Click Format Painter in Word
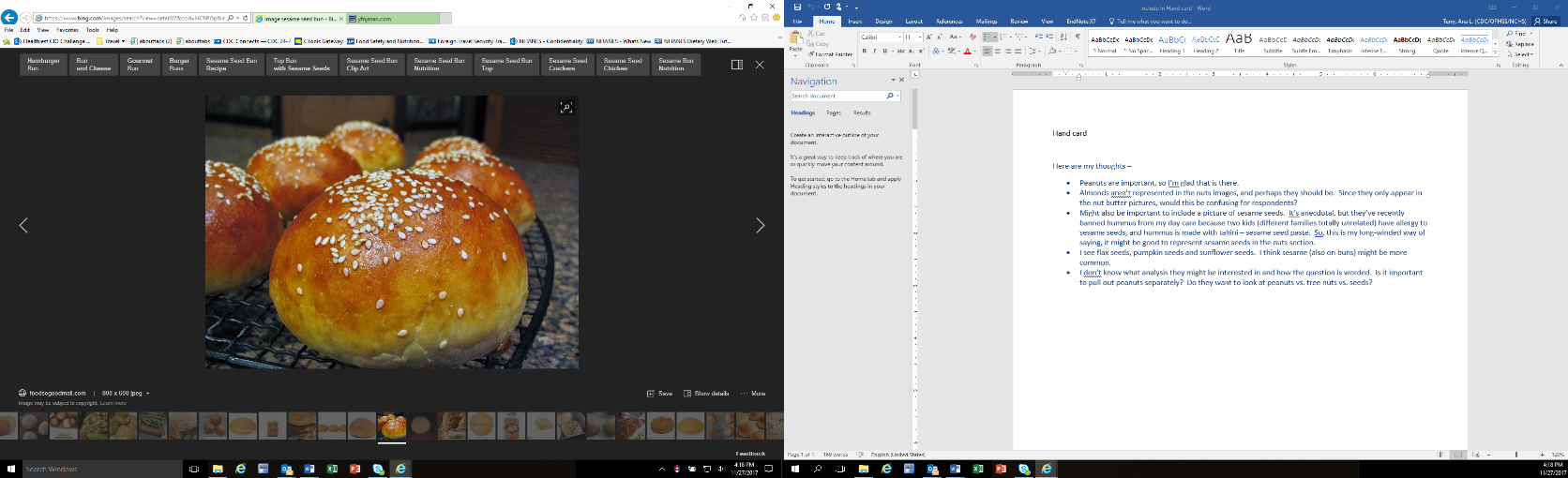The width and height of the screenshot is (1568, 478). click(830, 54)
